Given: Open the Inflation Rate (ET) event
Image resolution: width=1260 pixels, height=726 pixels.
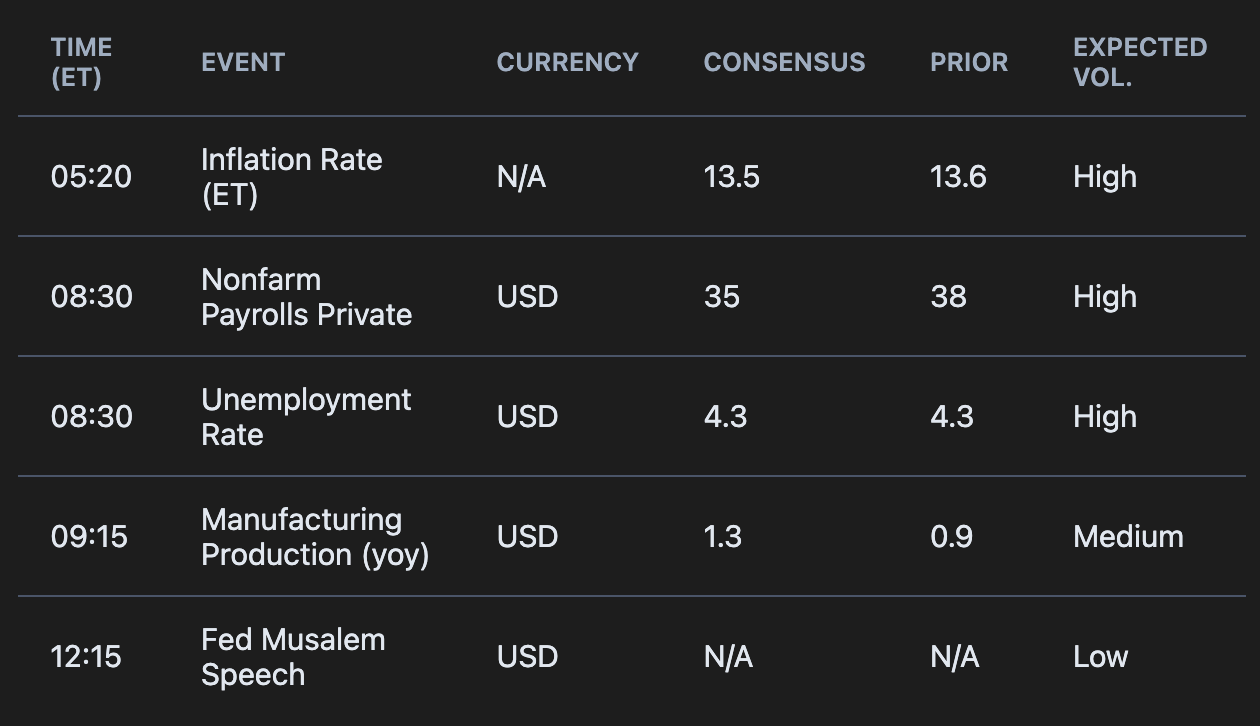Looking at the screenshot, I should click(x=291, y=177).
